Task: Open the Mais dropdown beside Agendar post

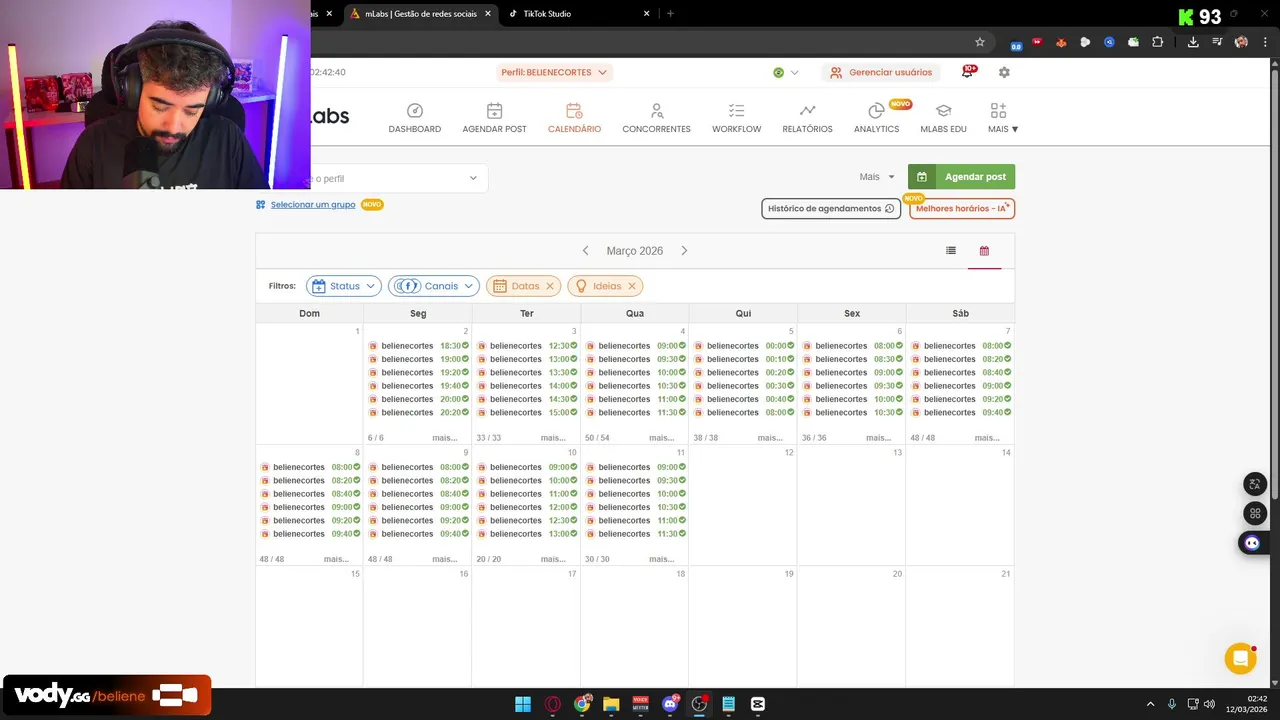Action: (x=877, y=177)
